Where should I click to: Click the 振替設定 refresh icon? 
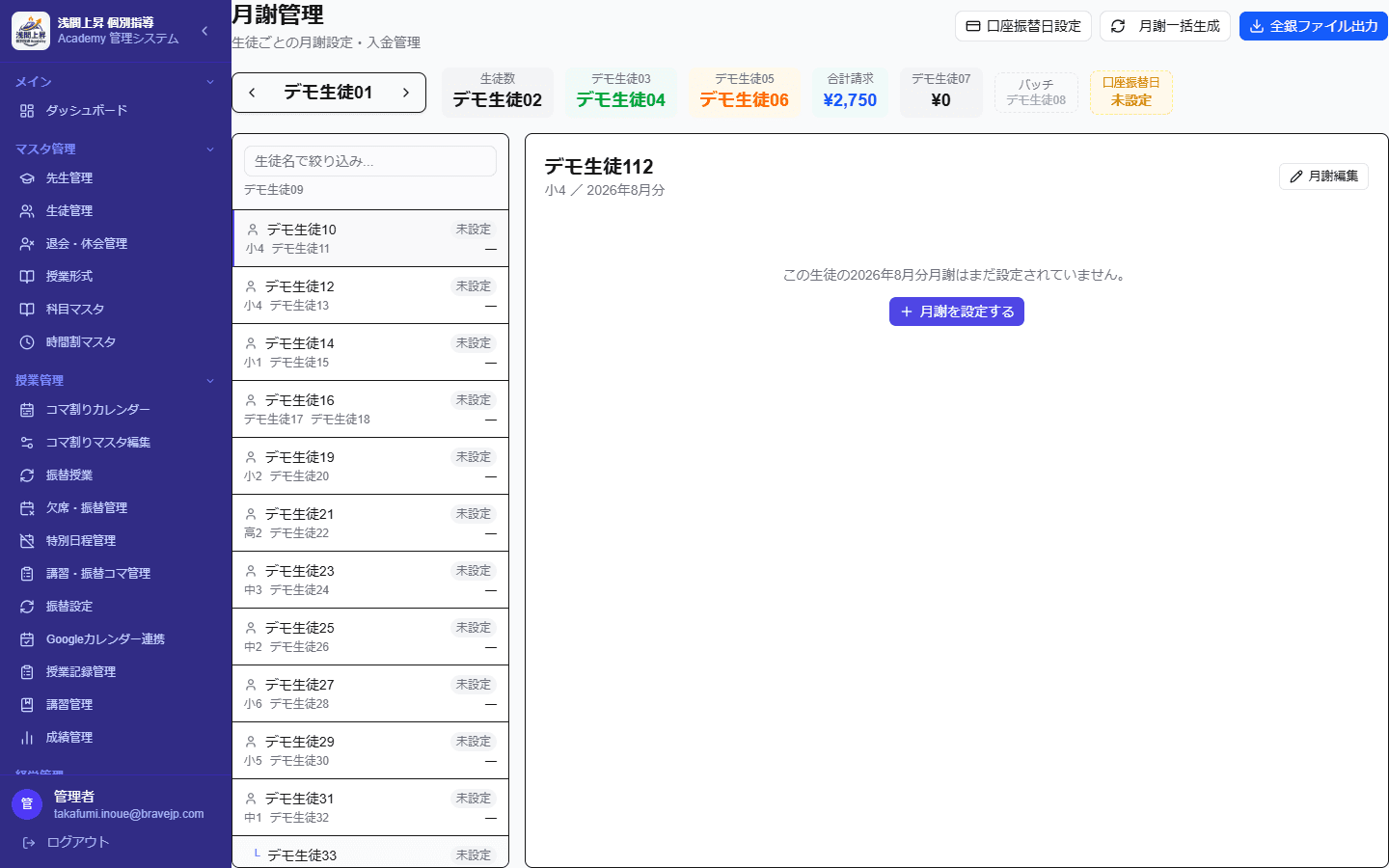point(27,607)
